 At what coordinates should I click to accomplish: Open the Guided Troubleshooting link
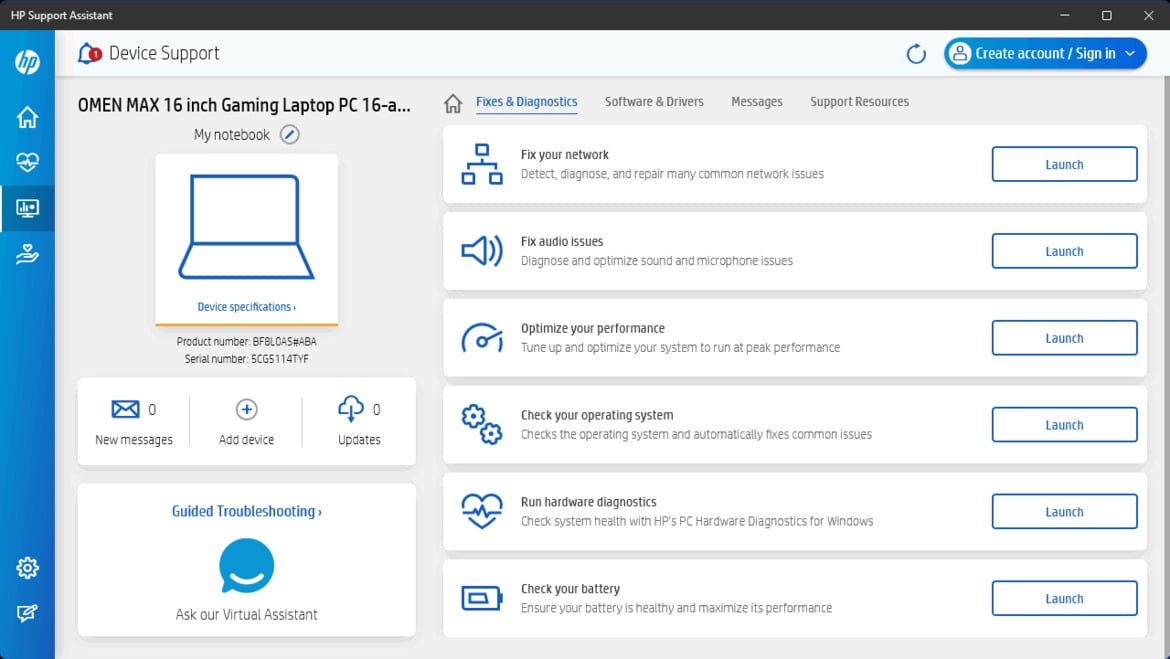(246, 511)
